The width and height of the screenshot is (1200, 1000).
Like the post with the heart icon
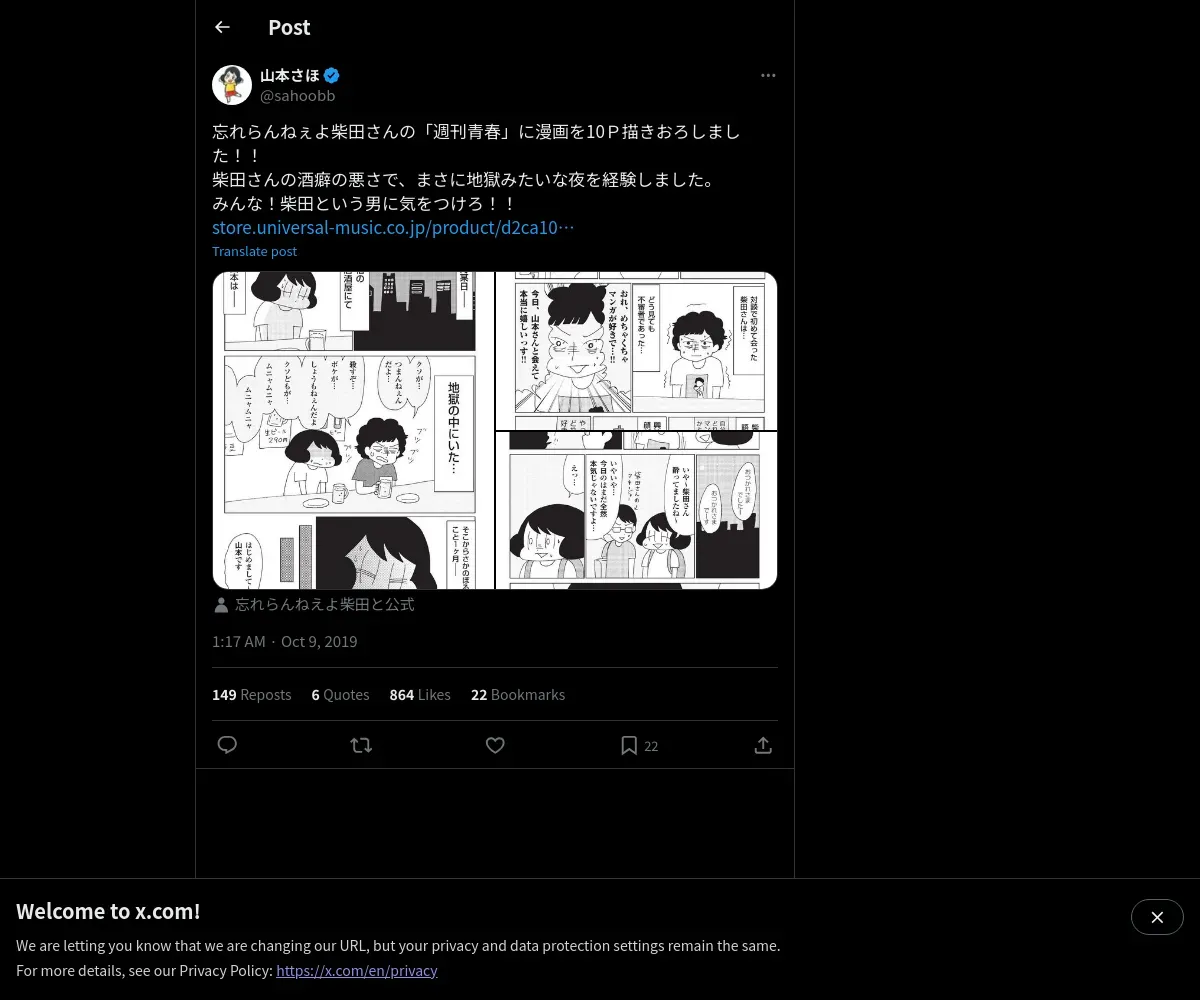click(x=495, y=745)
